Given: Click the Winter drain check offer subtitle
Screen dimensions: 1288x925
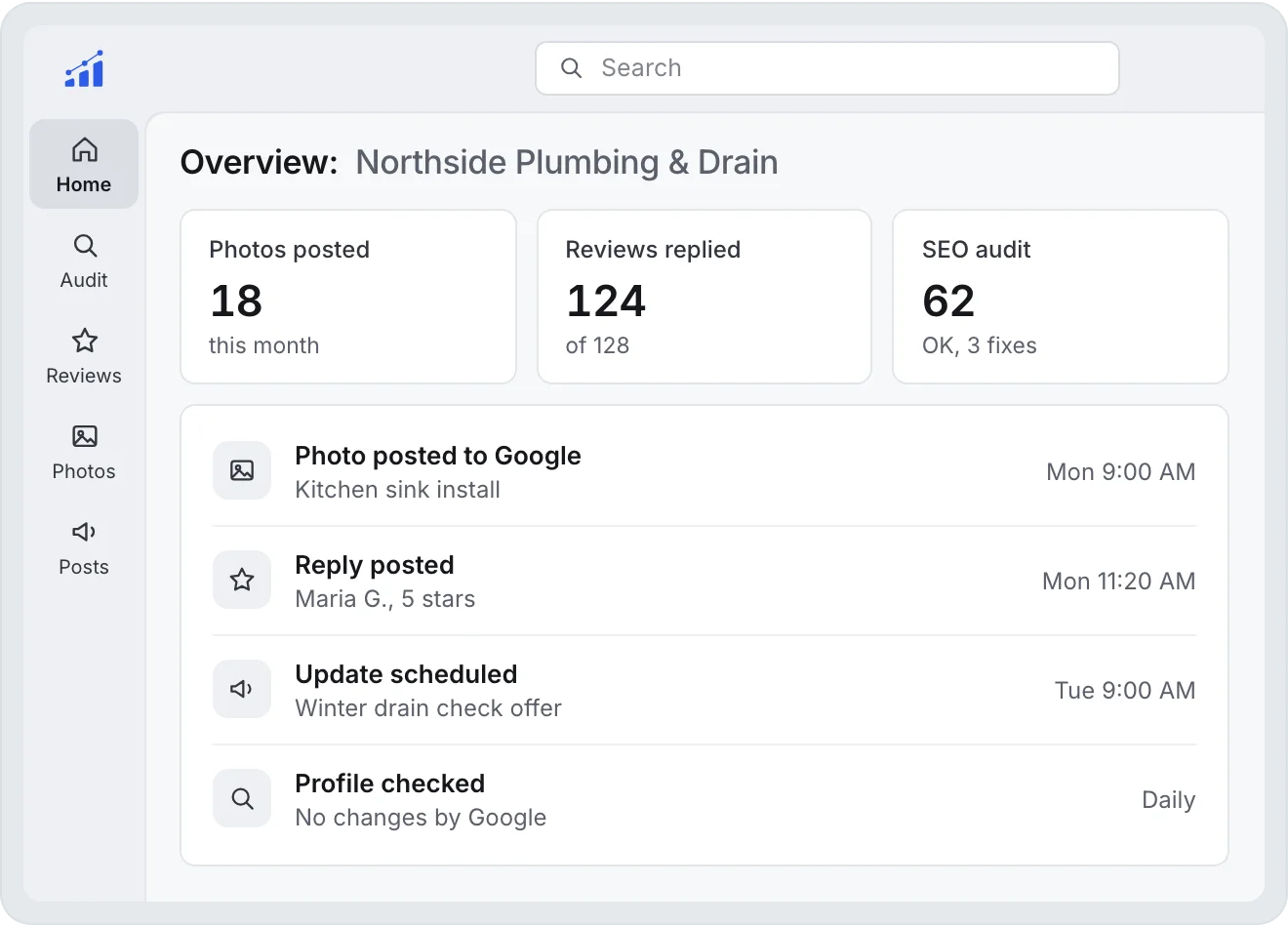Looking at the screenshot, I should pos(428,708).
